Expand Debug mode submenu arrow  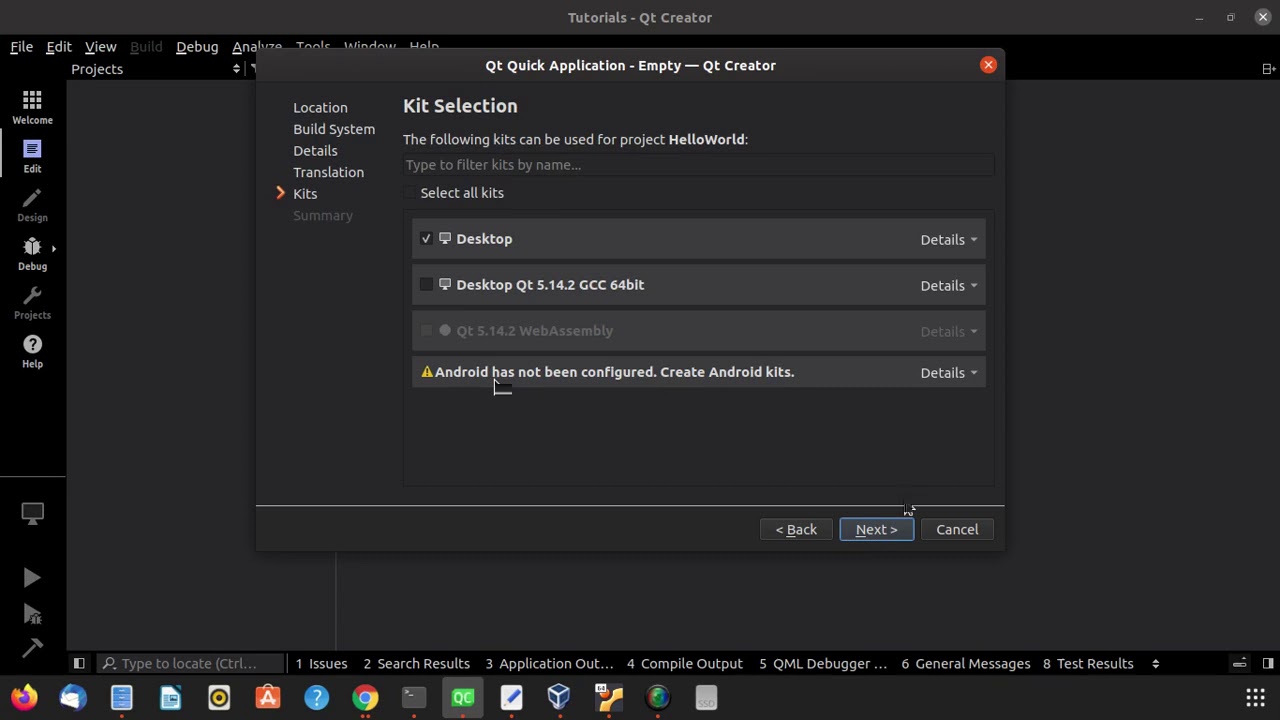coord(53,248)
